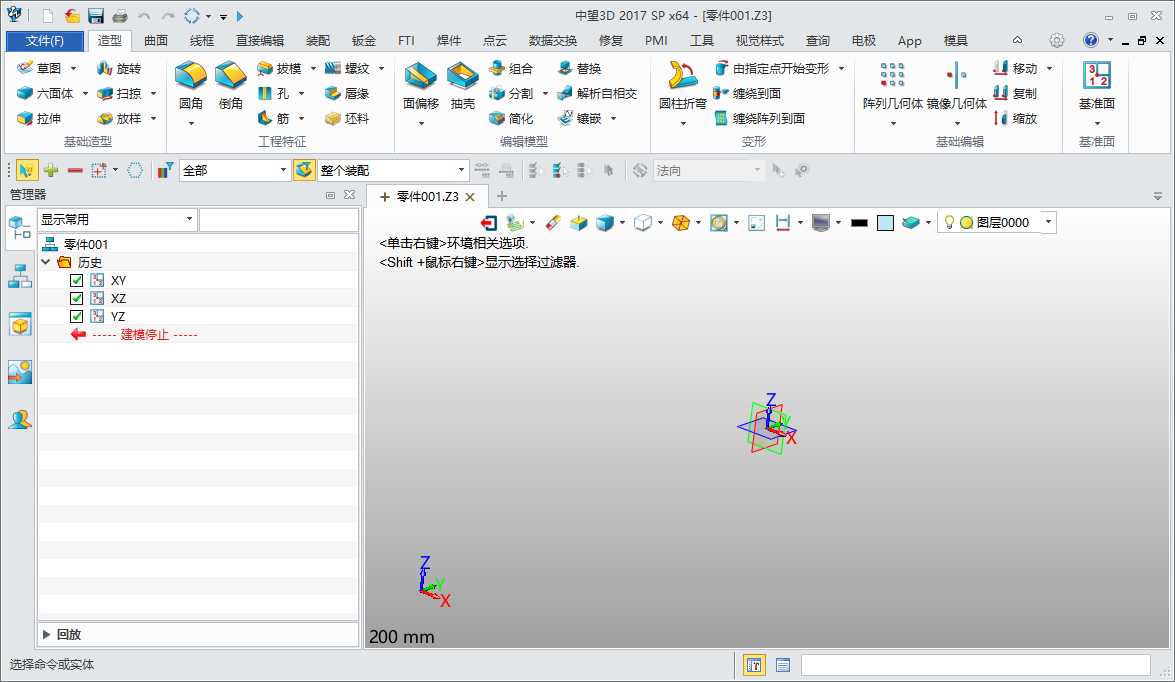Viewport: 1175px width, 682px height.
Task: Select the 六面体 block tool
Action: point(45,94)
